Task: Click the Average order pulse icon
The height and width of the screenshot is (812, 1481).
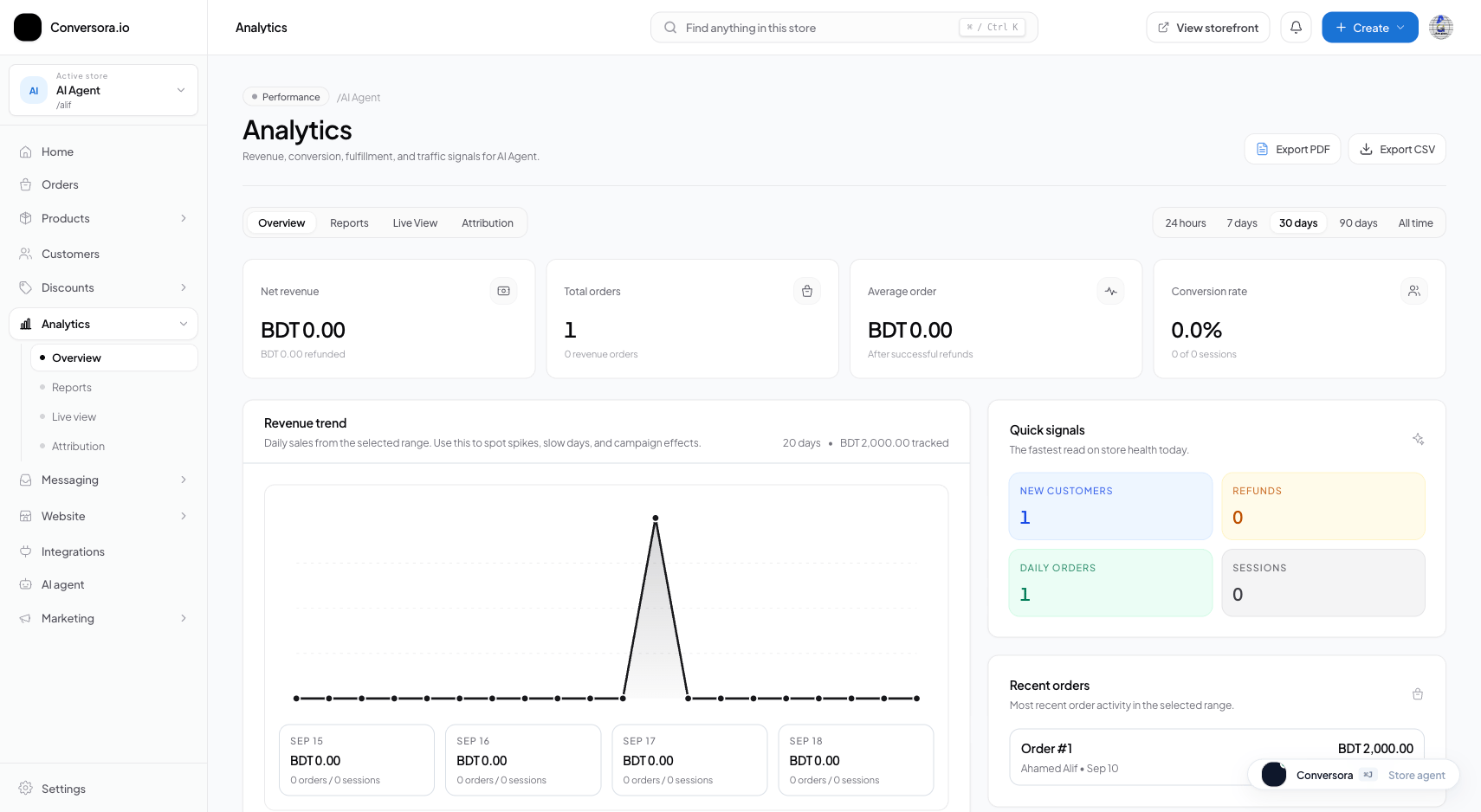Action: (x=1111, y=291)
